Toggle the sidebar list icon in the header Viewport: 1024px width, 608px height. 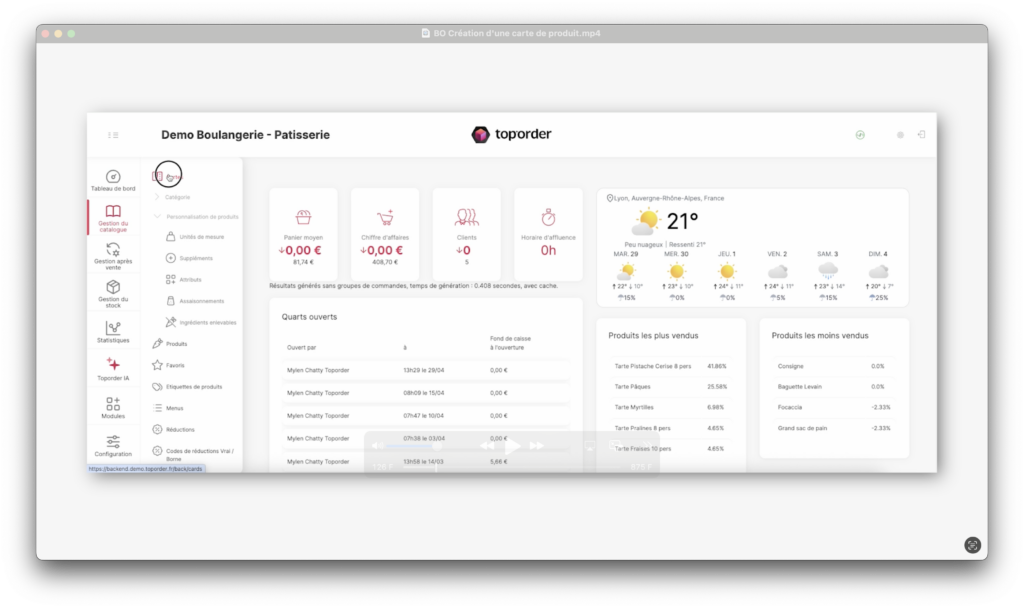113,135
